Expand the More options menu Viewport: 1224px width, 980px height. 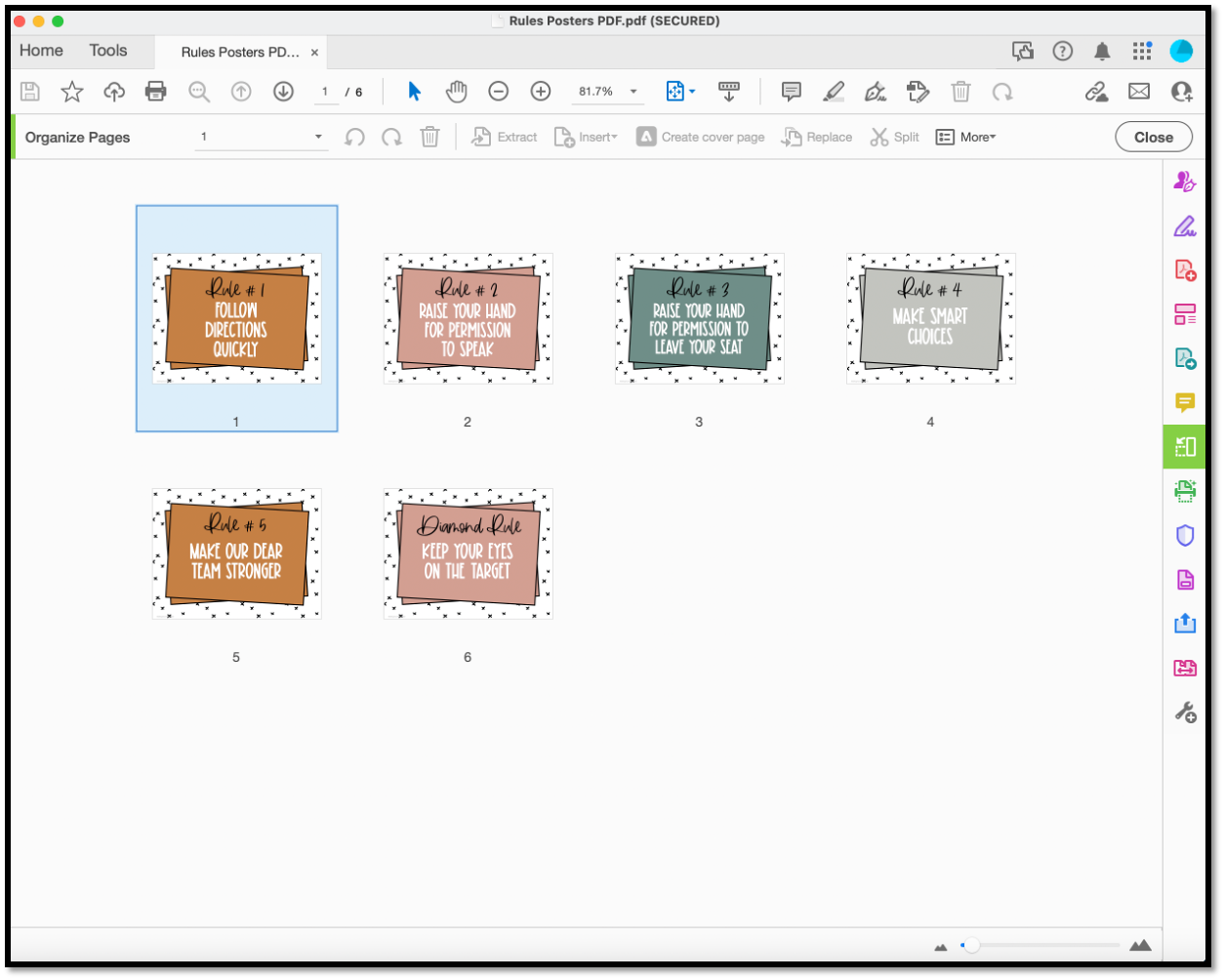965,138
